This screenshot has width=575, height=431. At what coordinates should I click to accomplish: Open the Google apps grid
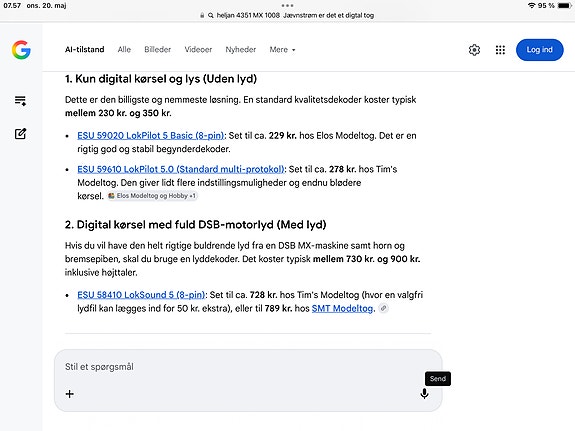pyautogui.click(x=500, y=50)
